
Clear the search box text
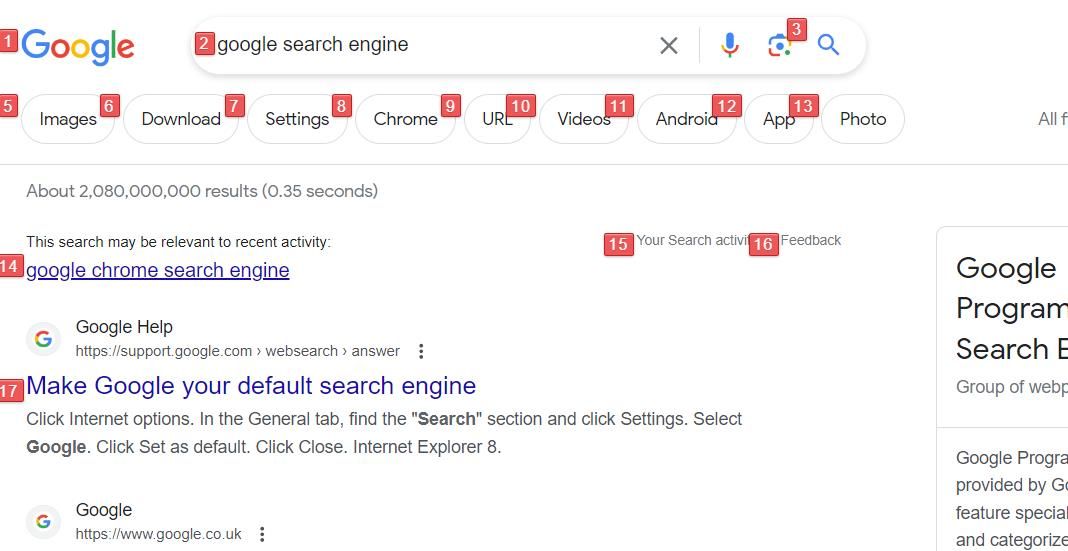click(x=669, y=45)
